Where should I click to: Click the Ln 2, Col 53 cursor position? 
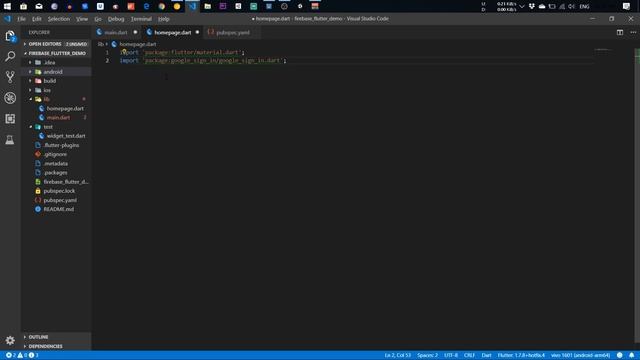(398, 355)
